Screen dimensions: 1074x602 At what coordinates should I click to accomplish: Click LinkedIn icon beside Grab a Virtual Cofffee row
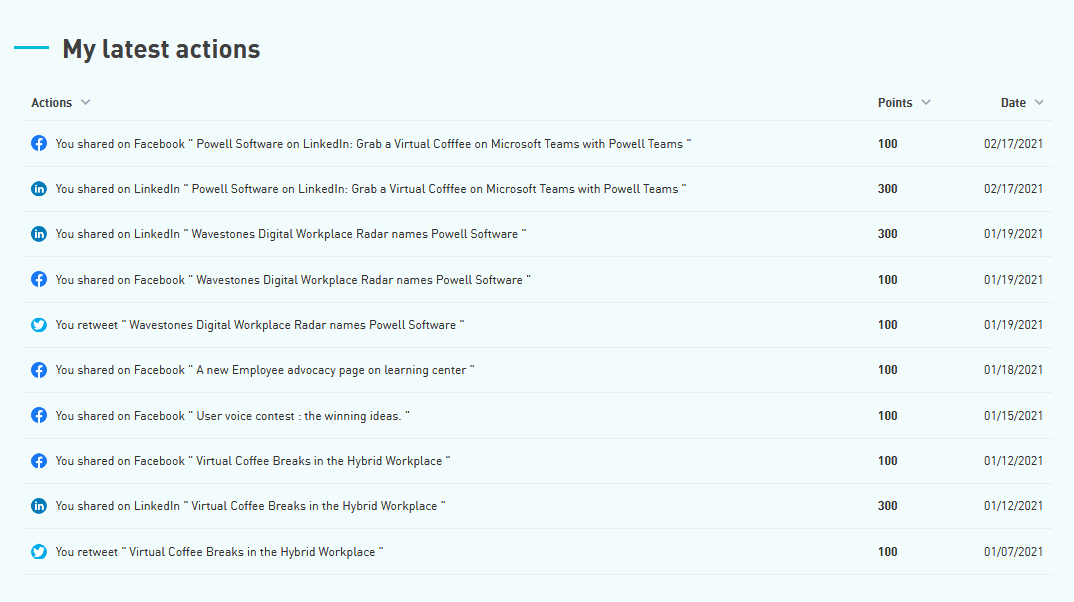pyautogui.click(x=39, y=188)
